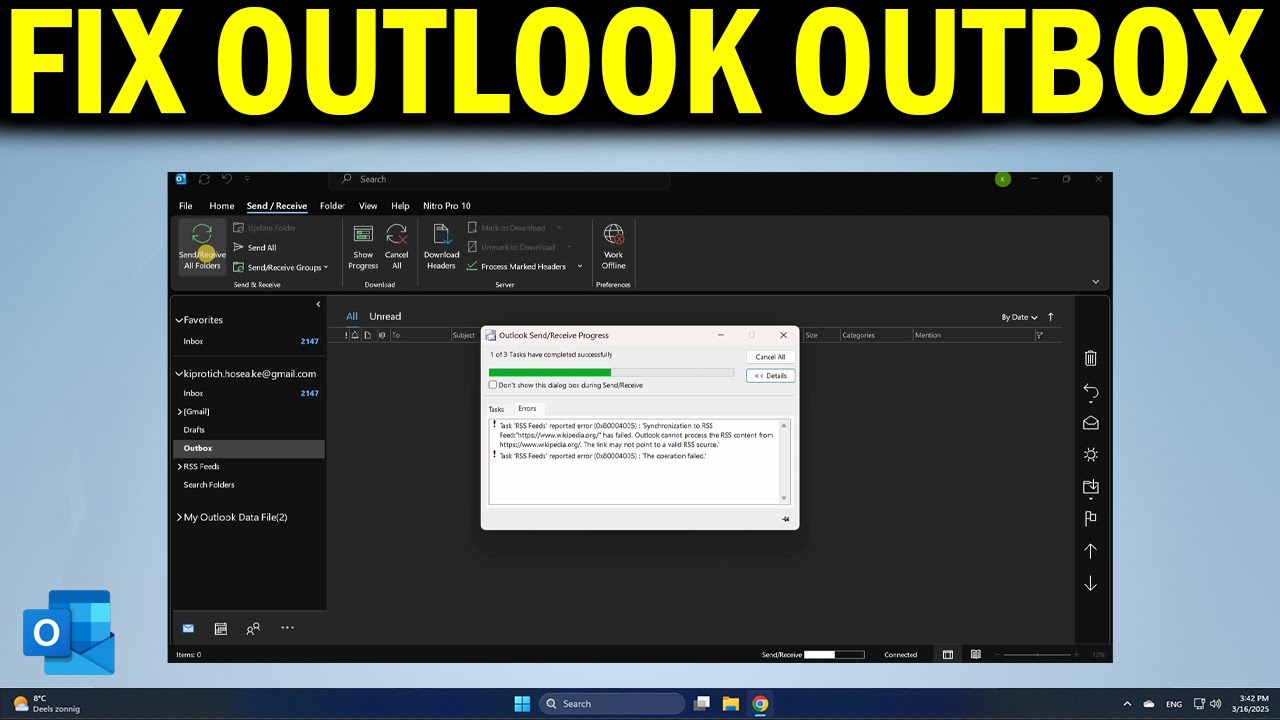Check Don't show this dialog box checkbox
This screenshot has width=1280, height=720.
[x=493, y=384]
